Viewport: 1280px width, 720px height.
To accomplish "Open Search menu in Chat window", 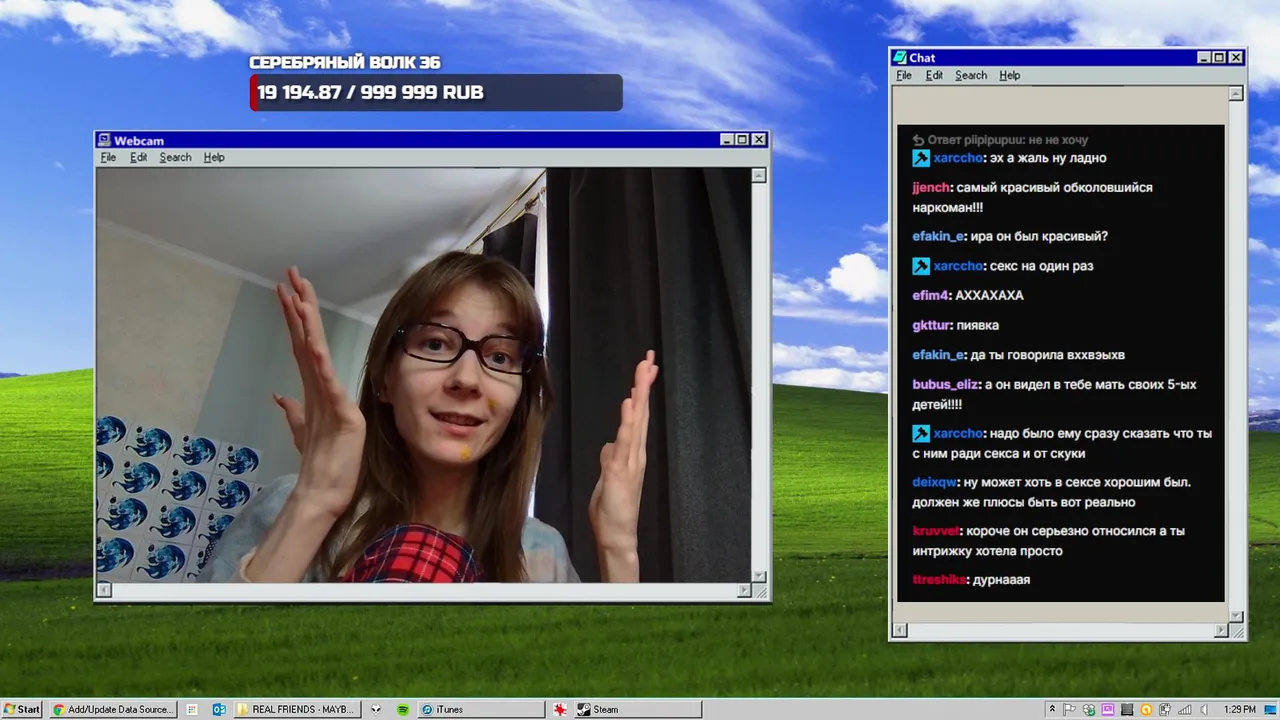I will (971, 75).
